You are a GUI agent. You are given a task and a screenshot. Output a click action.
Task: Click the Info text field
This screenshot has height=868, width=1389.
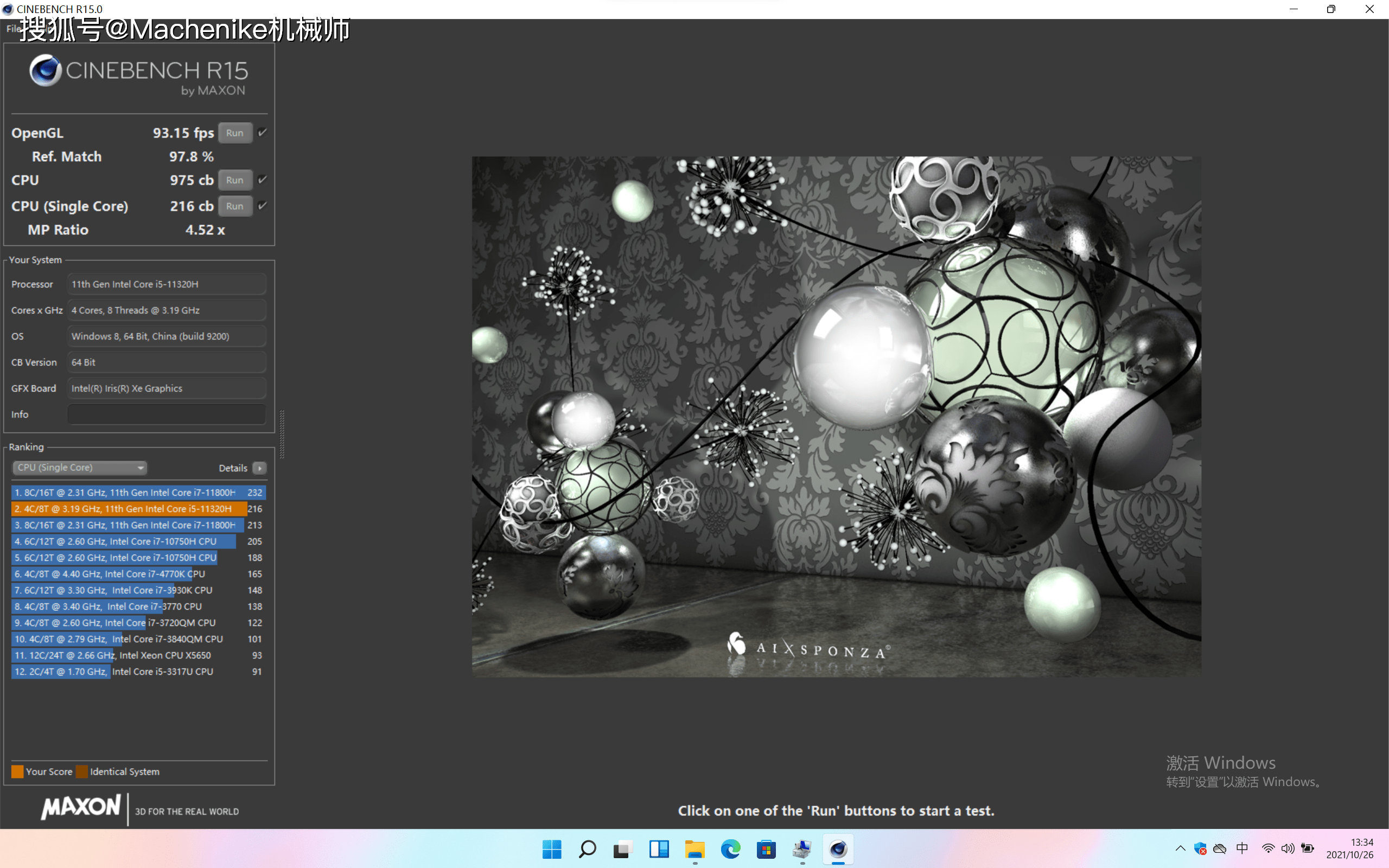tap(167, 414)
